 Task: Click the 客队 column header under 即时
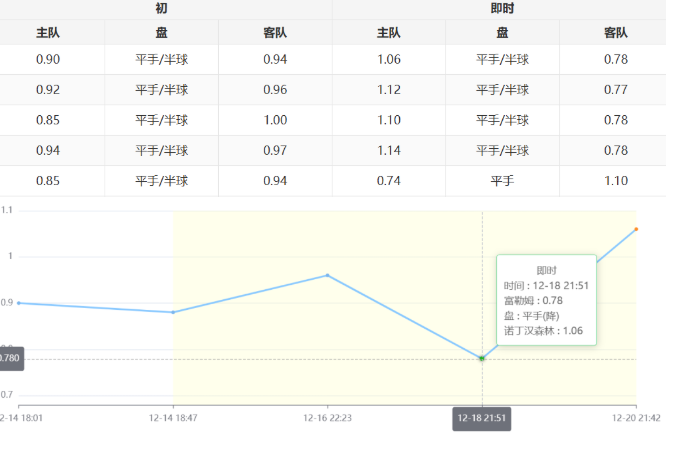[615, 32]
